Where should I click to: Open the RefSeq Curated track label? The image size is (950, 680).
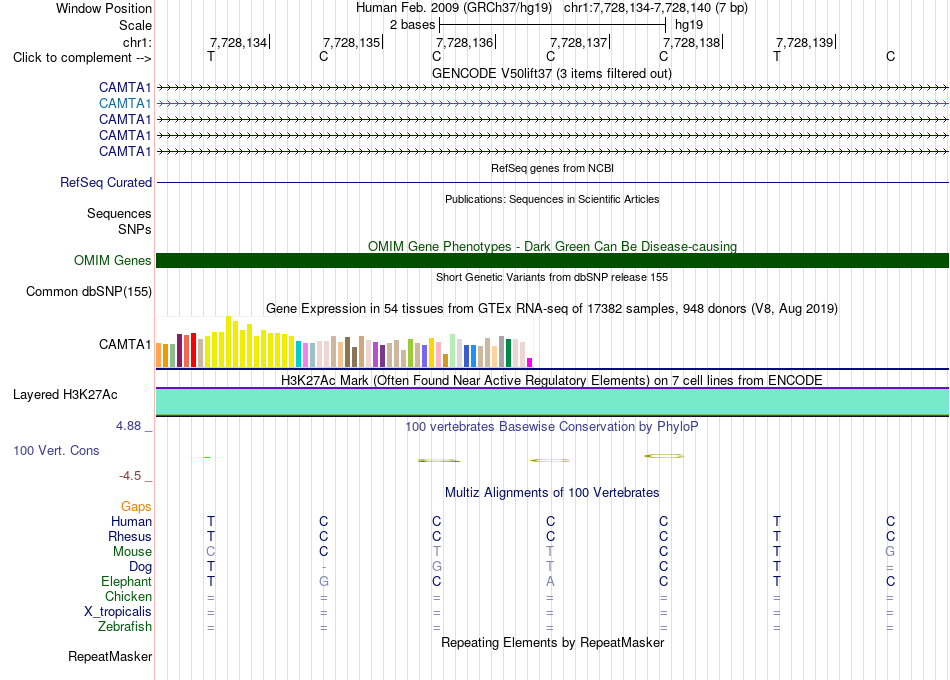pos(106,182)
